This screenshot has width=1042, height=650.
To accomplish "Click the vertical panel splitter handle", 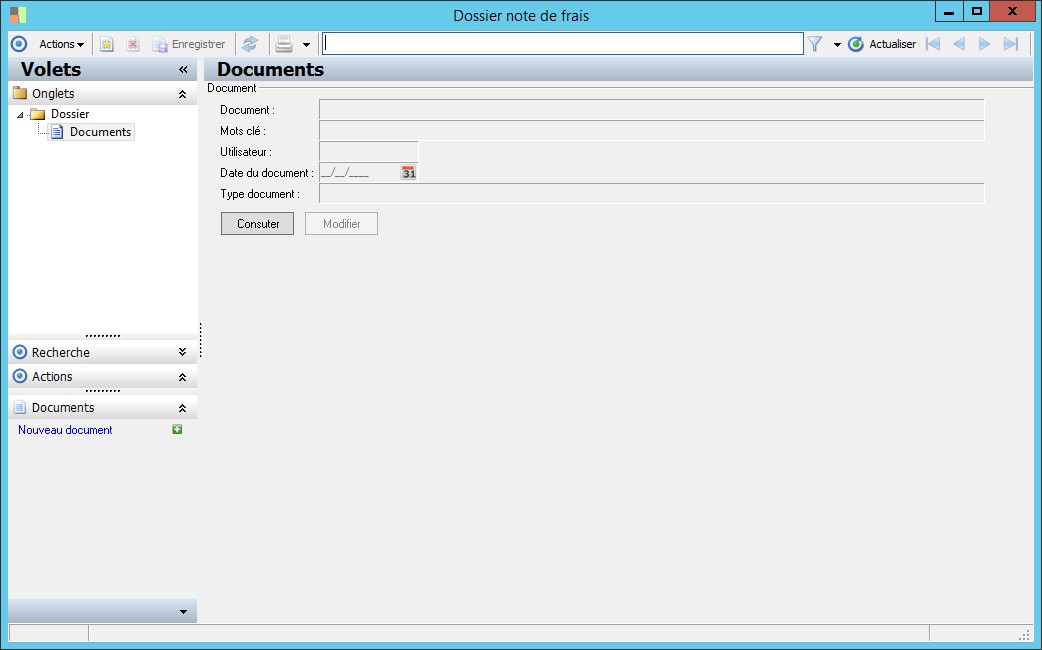I will pyautogui.click(x=201, y=340).
